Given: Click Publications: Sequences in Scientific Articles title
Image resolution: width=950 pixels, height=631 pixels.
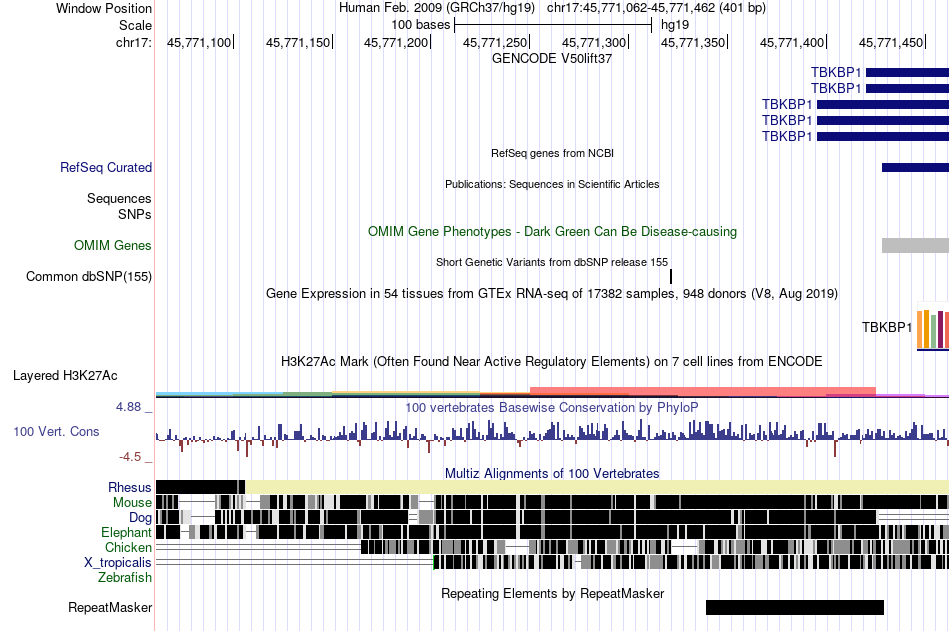Looking at the screenshot, I should [552, 184].
